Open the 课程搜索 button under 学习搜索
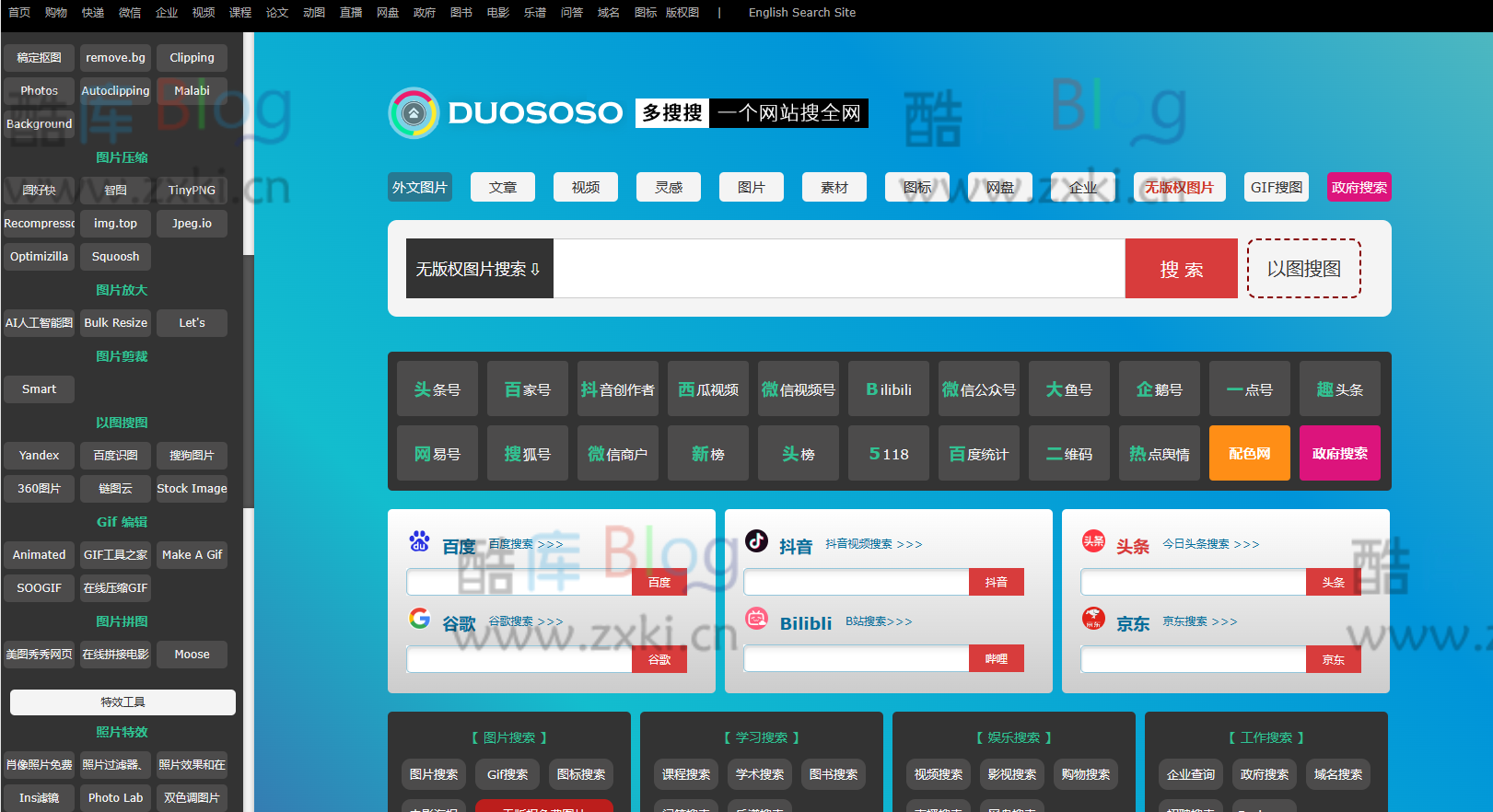This screenshot has height=812, width=1493. 686,774
